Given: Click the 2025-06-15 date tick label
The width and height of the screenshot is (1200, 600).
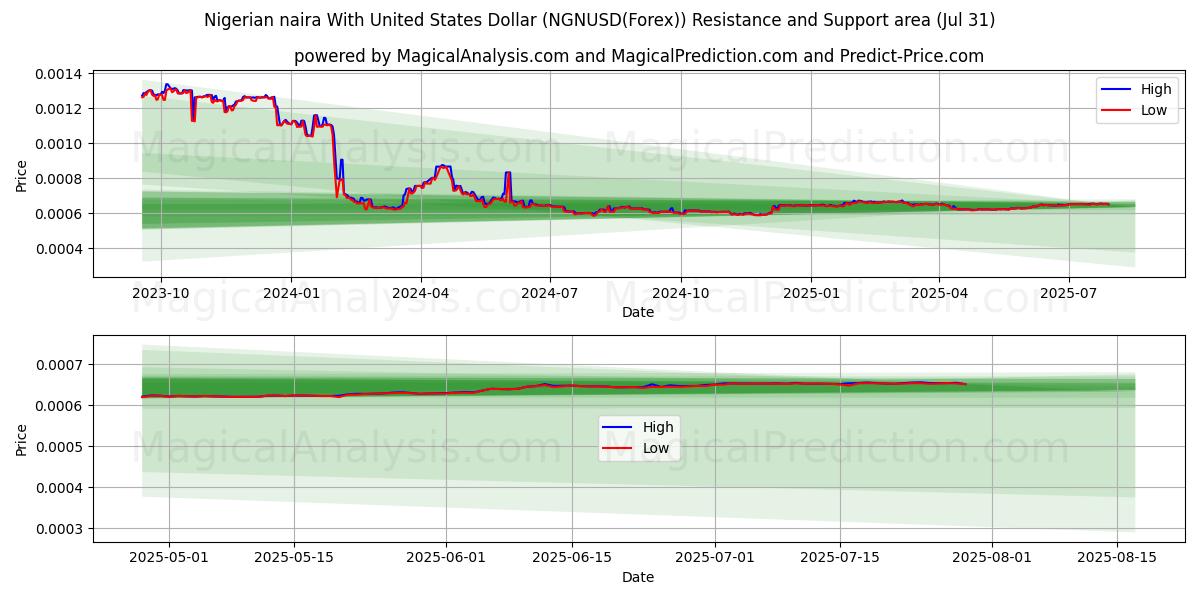Looking at the screenshot, I should tap(573, 558).
